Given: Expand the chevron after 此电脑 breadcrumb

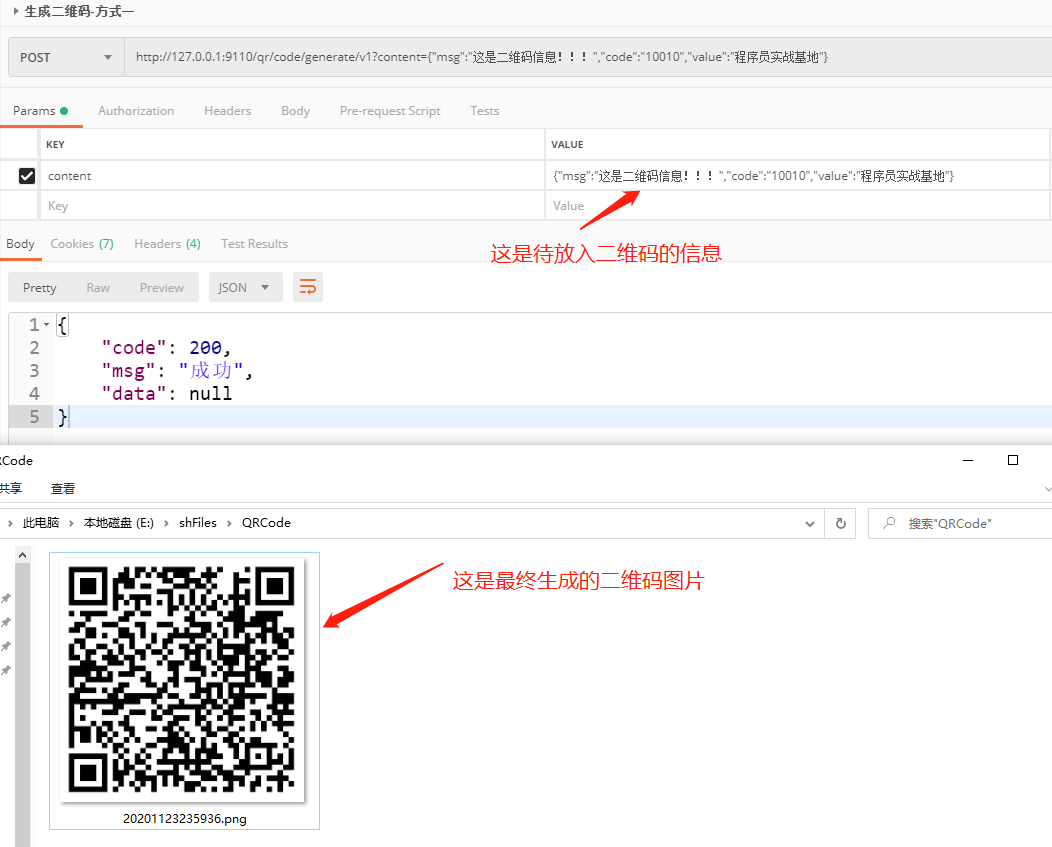Looking at the screenshot, I should click(71, 523).
